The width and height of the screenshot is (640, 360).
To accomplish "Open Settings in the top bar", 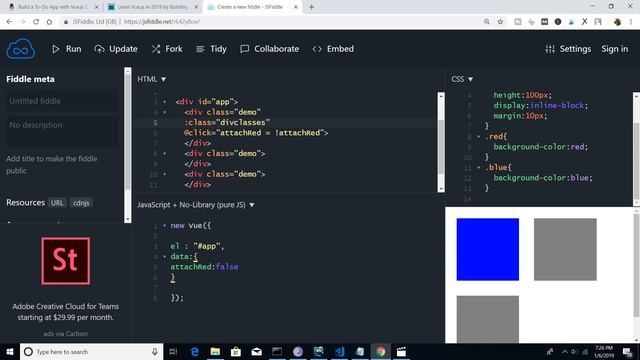I will 568,49.
